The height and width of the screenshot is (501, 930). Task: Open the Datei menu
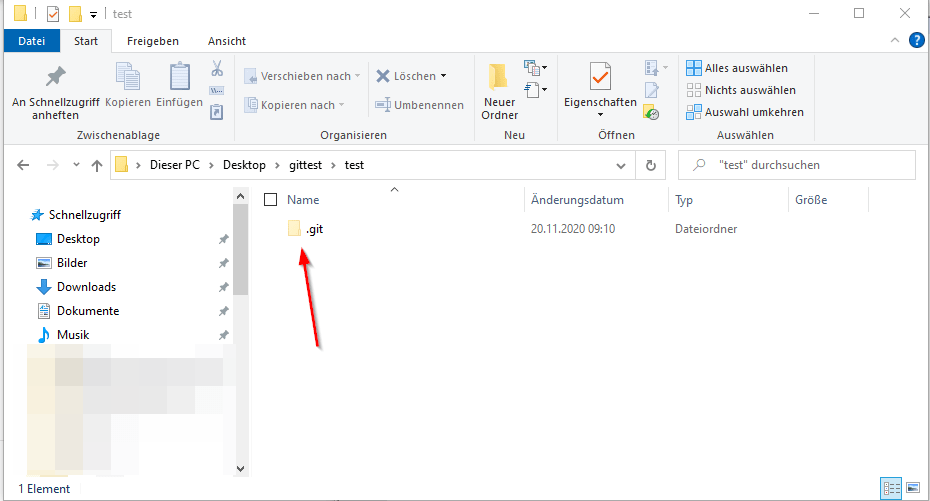point(31,41)
